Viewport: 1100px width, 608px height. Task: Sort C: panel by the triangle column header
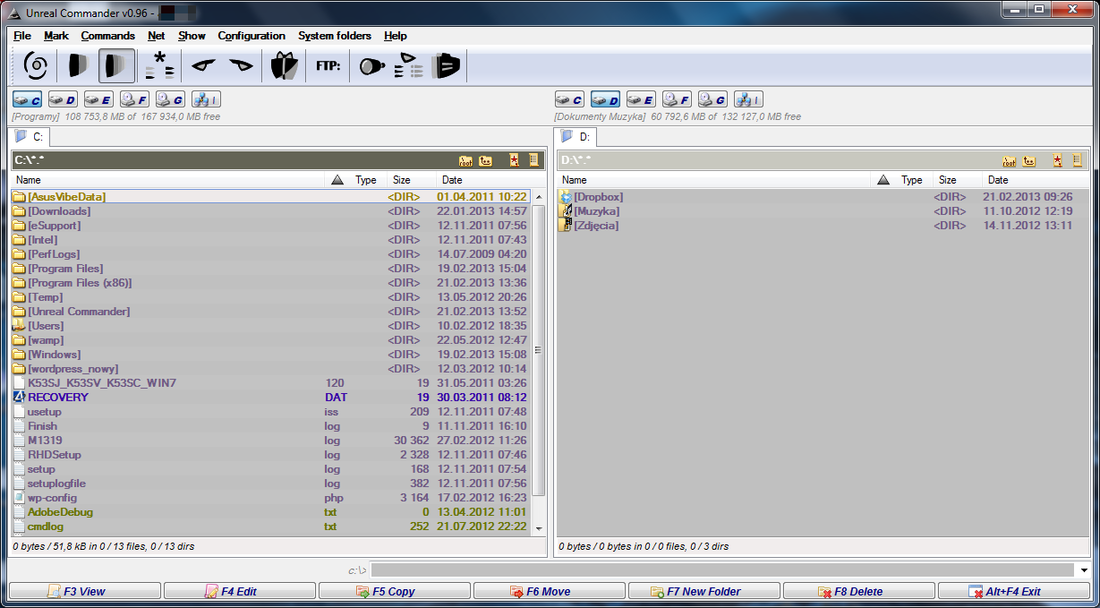[337, 180]
